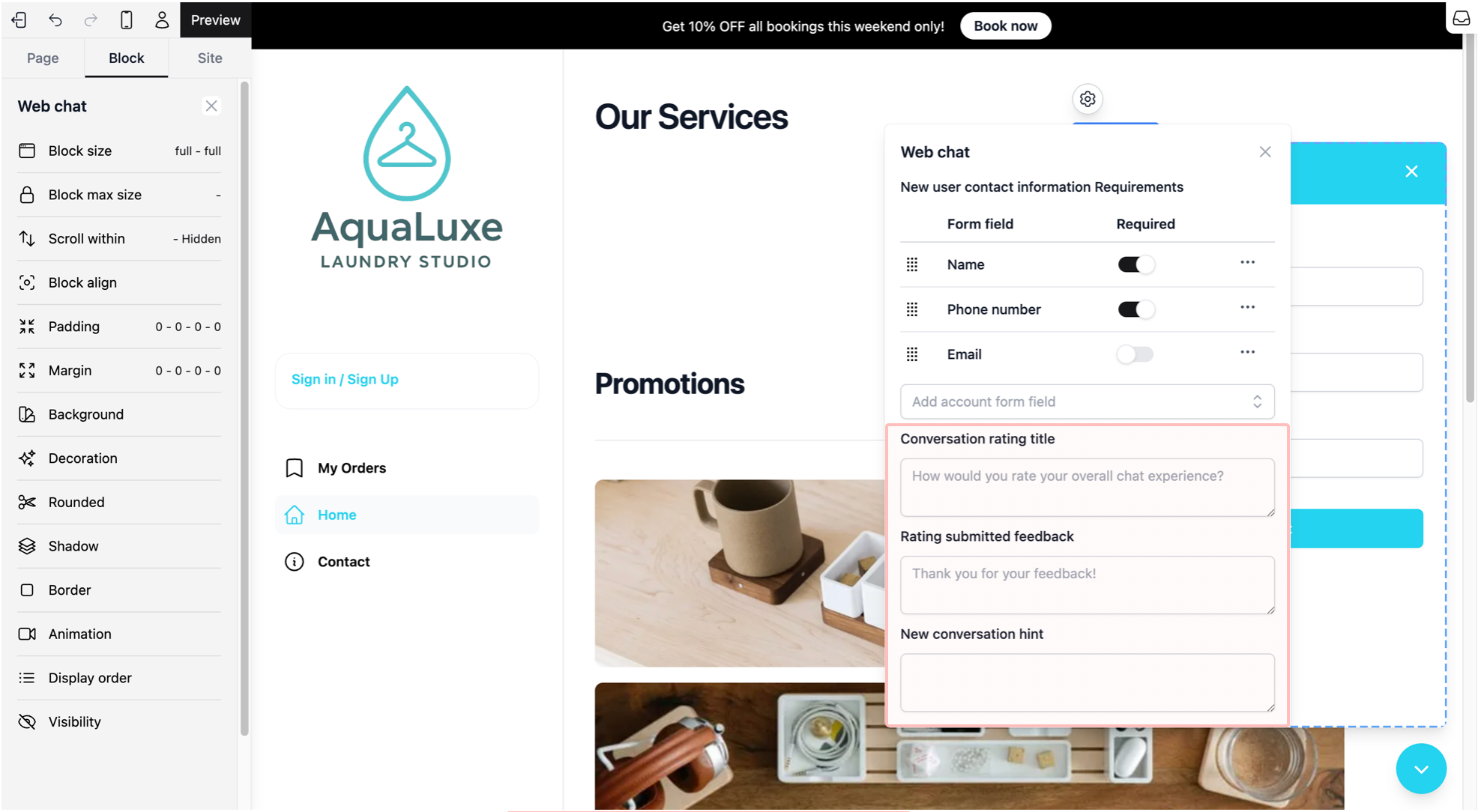
Task: Disable Phone number required switch
Action: coord(1135,309)
